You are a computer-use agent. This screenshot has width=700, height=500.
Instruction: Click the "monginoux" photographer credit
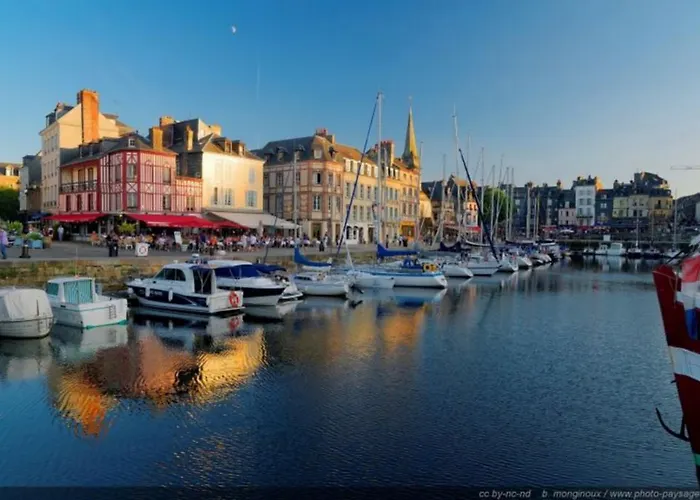pyautogui.click(x=574, y=493)
